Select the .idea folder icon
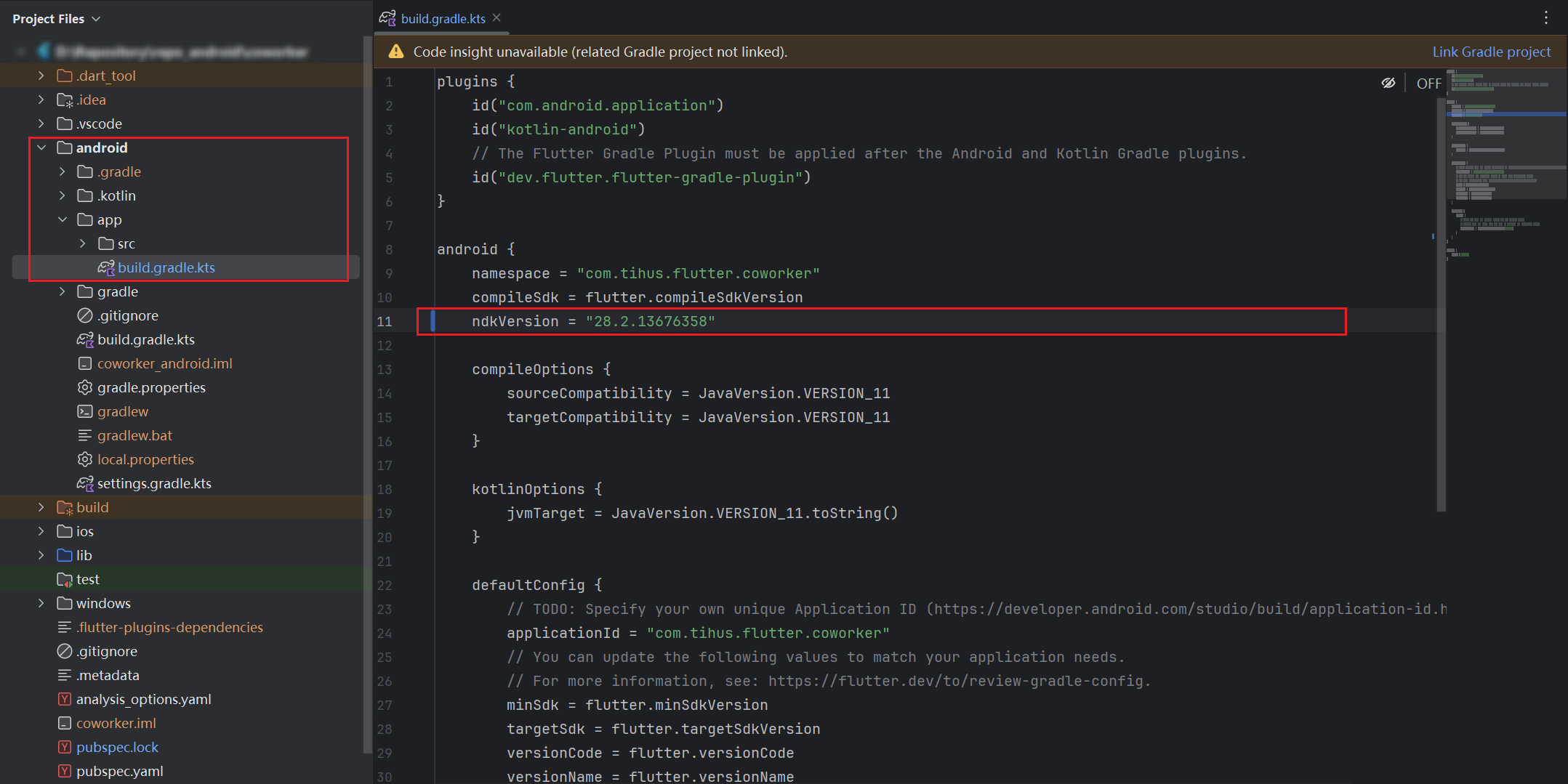This screenshot has height=784, width=1568. pos(65,100)
